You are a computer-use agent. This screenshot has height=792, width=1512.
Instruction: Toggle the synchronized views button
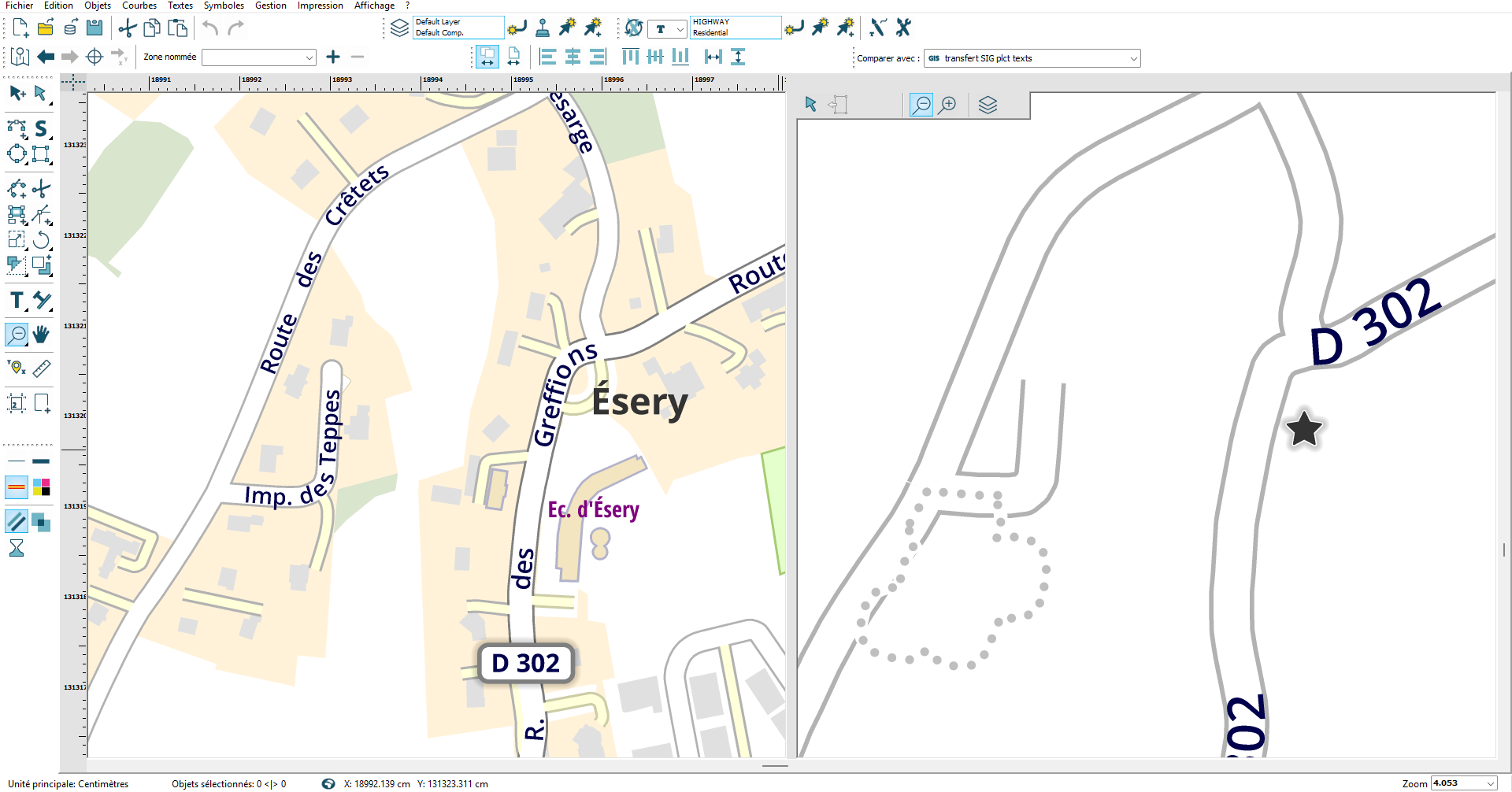487,57
